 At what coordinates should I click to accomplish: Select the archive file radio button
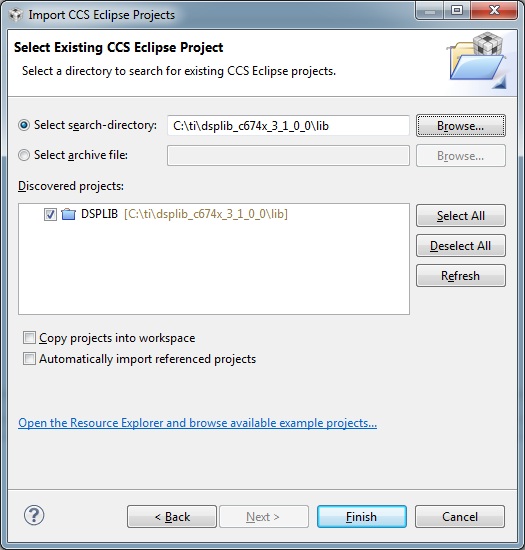click(x=24, y=155)
